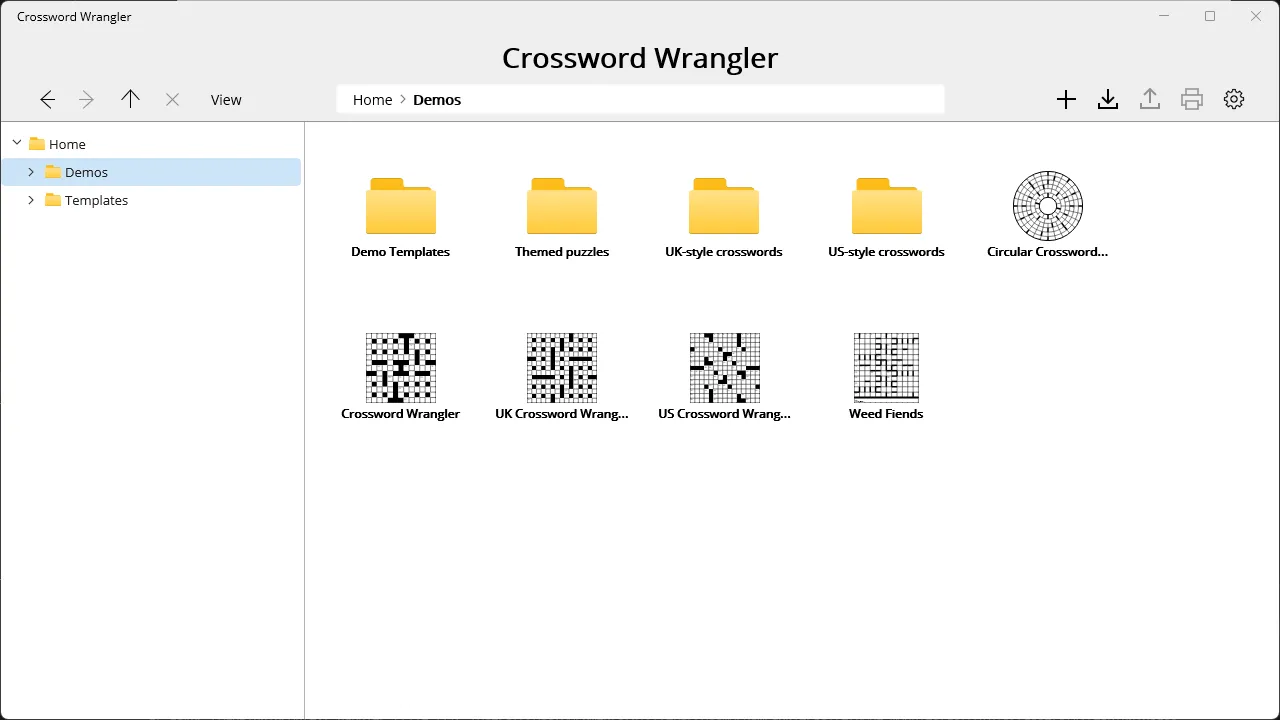The height and width of the screenshot is (720, 1280).
Task: Expand the Templates tree node
Action: 31,200
